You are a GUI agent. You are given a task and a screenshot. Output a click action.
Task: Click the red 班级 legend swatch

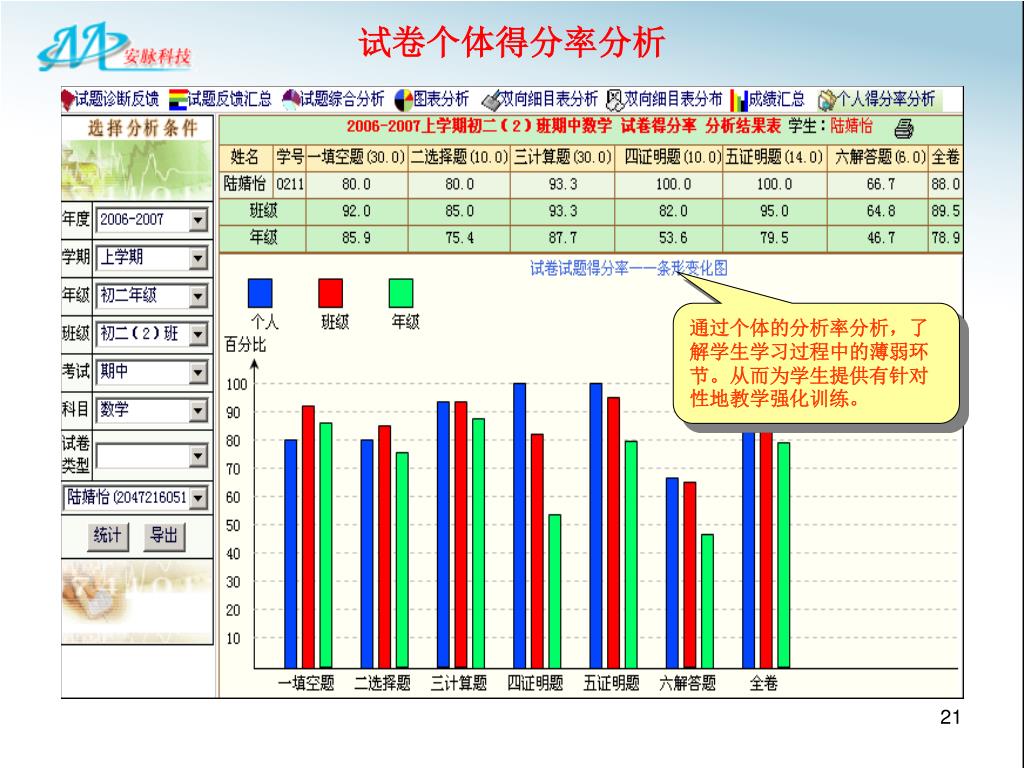click(x=330, y=293)
